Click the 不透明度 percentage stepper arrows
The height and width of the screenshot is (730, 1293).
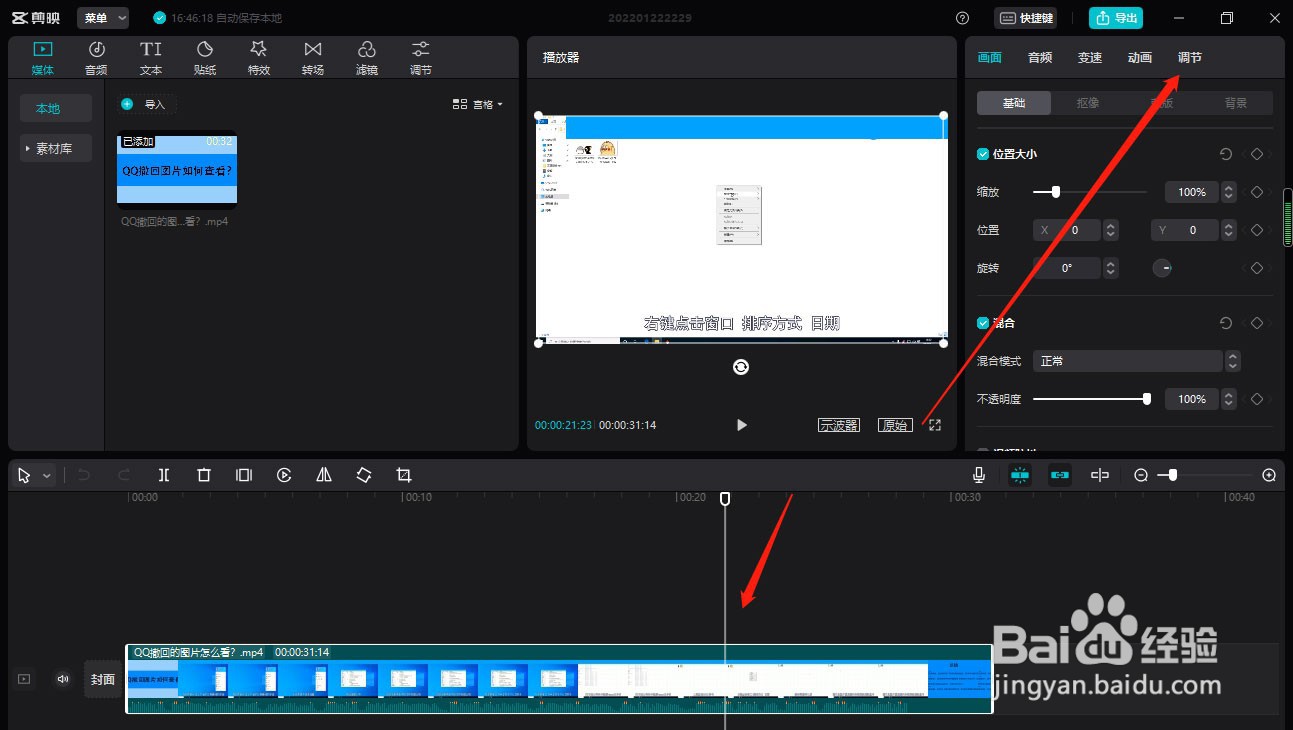click(x=1229, y=399)
